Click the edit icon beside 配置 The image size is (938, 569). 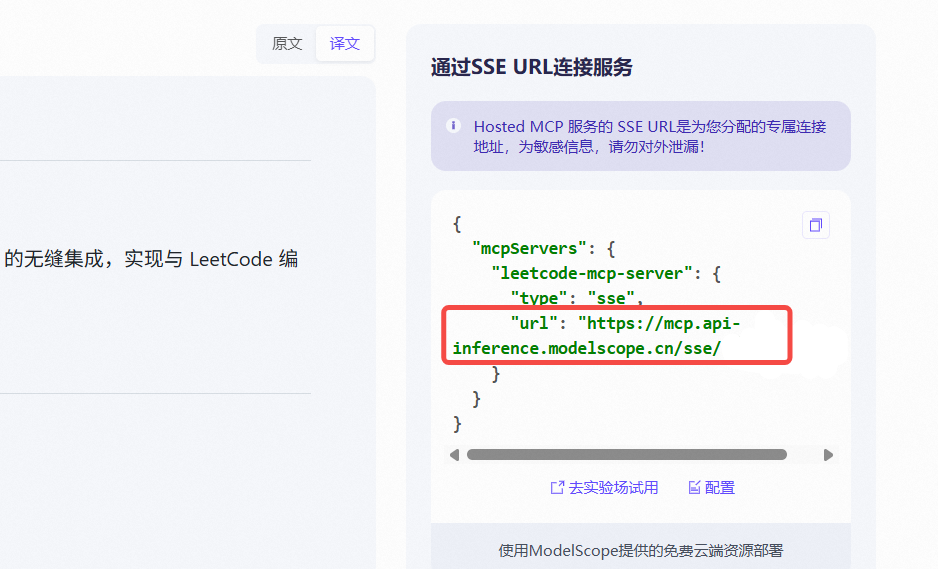click(x=694, y=488)
